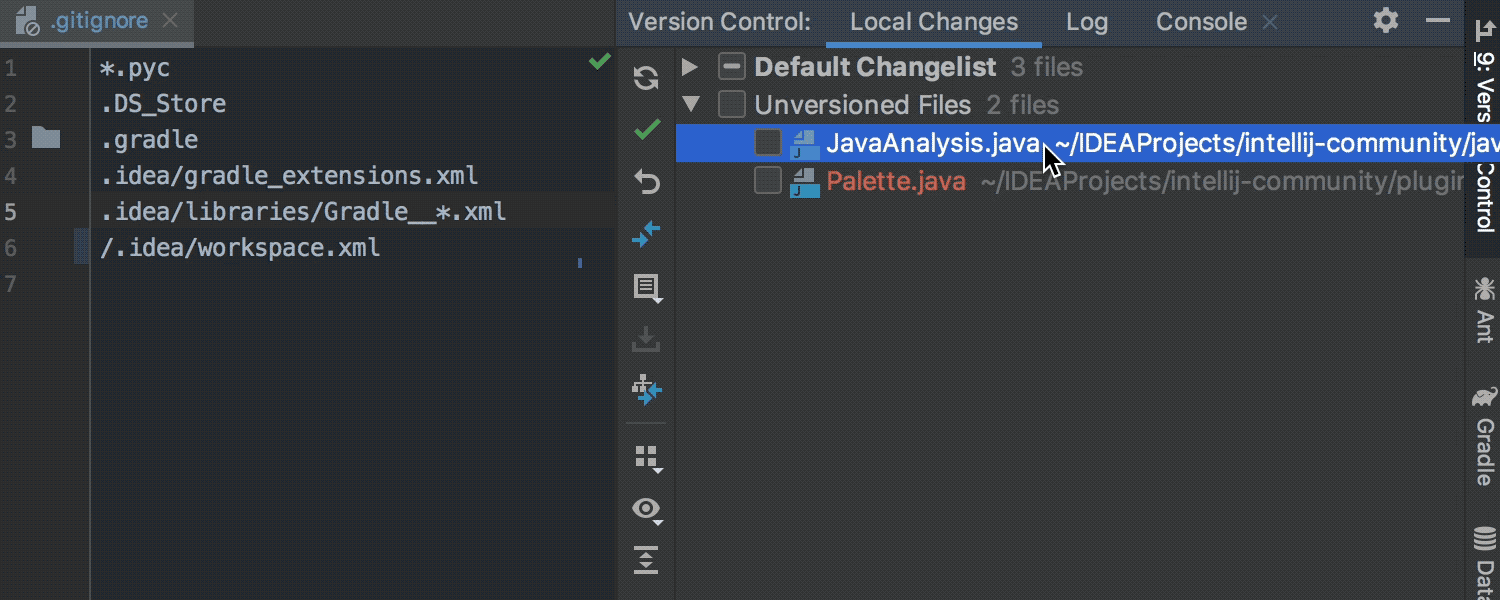Close the .gitignore editor tab
This screenshot has width=1500, height=600.
[x=171, y=21]
